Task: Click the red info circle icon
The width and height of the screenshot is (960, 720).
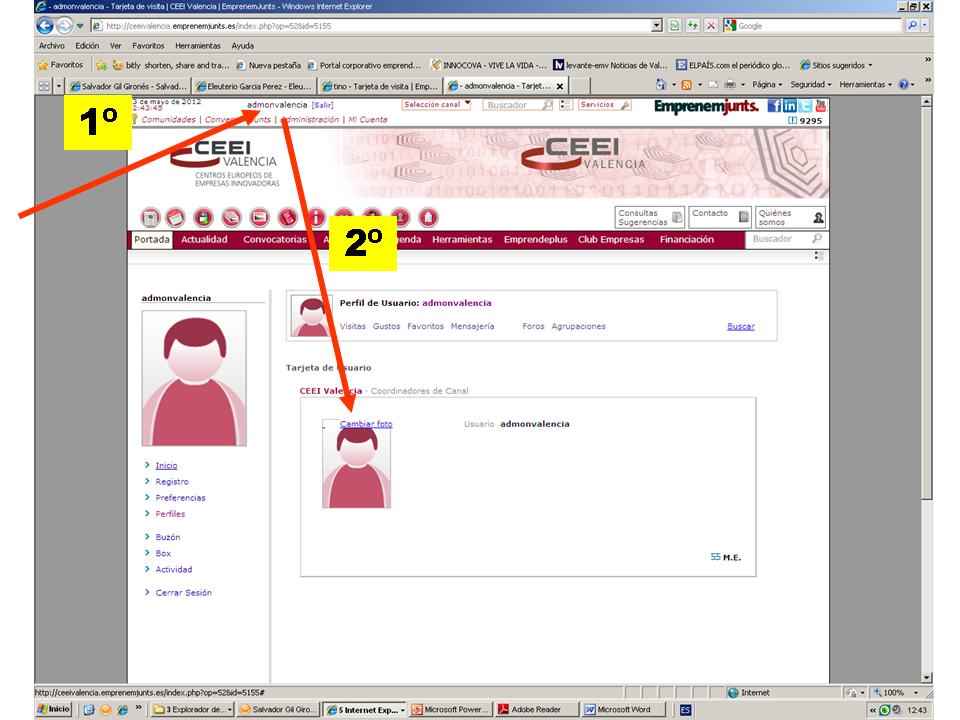Action: point(316,217)
